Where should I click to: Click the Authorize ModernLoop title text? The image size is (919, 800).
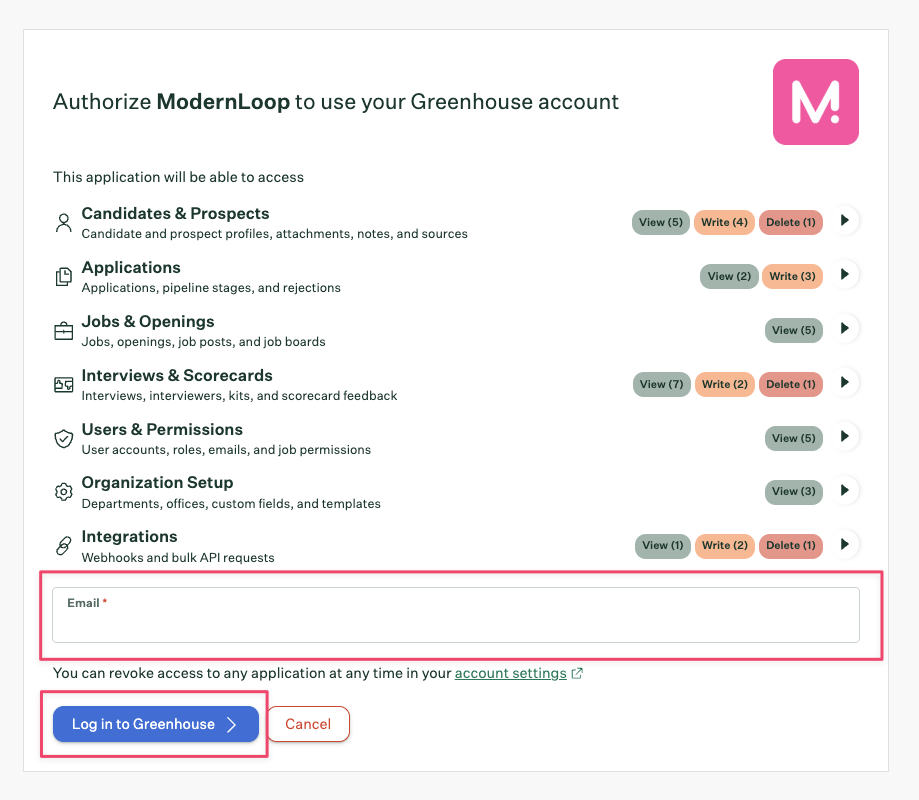tap(336, 102)
